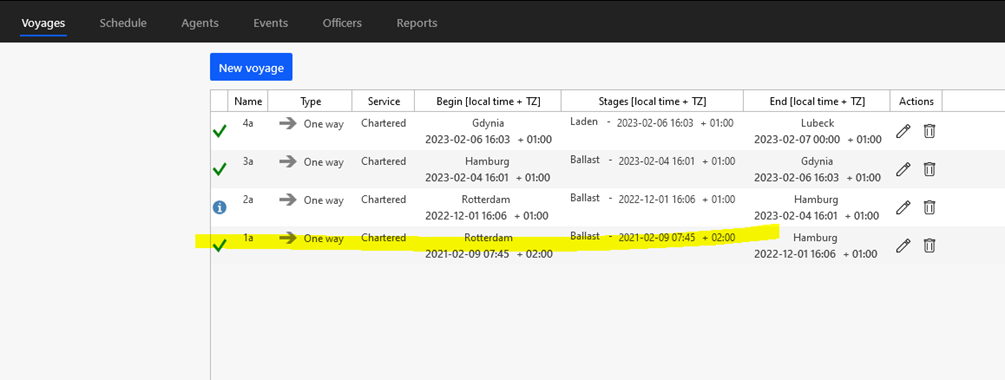Screen dimensions: 1005x380
Task: Go to the Events tab
Action: pos(270,23)
